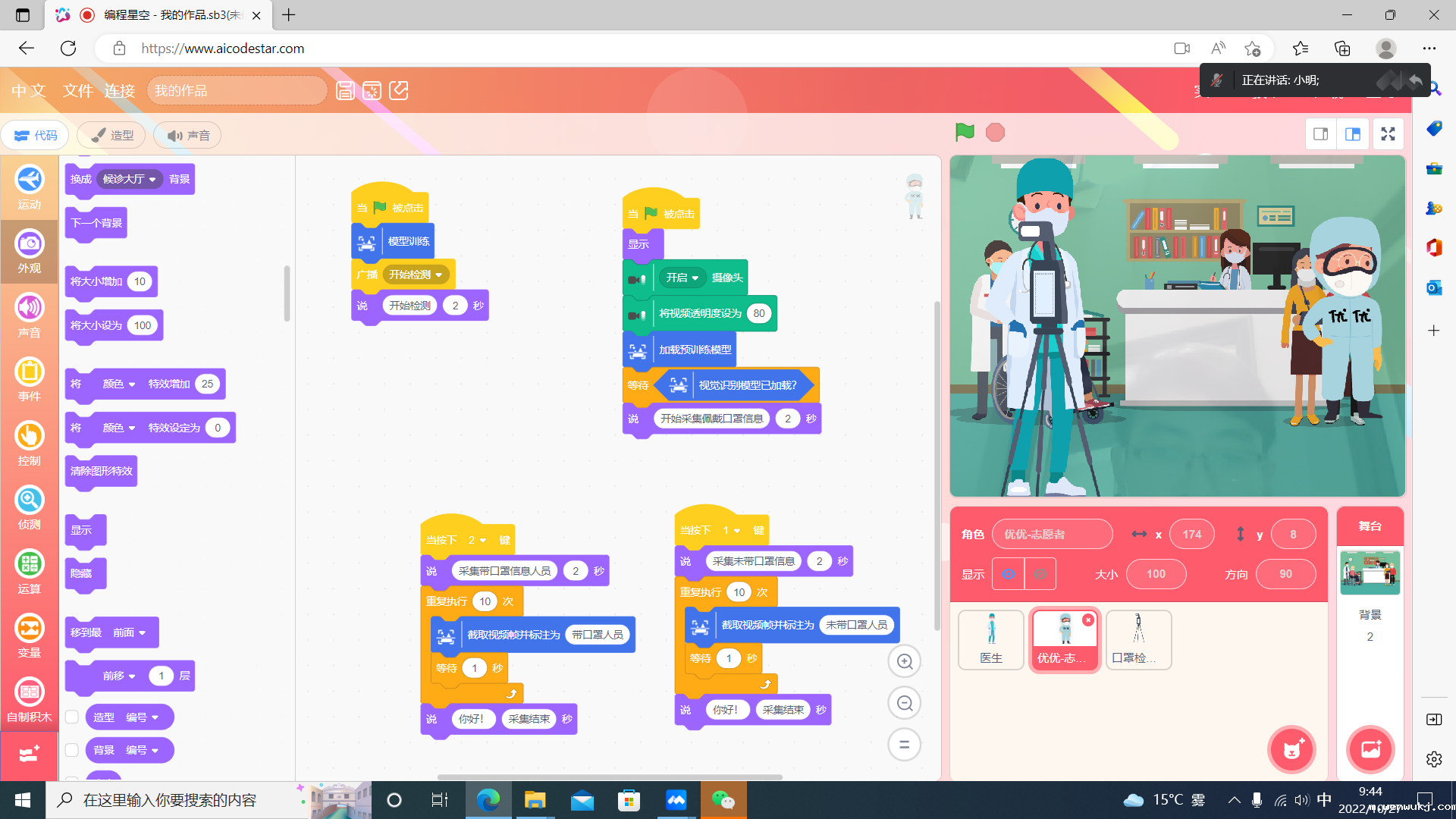Enable the 背景编号 reporter checkbox

pos(72,750)
